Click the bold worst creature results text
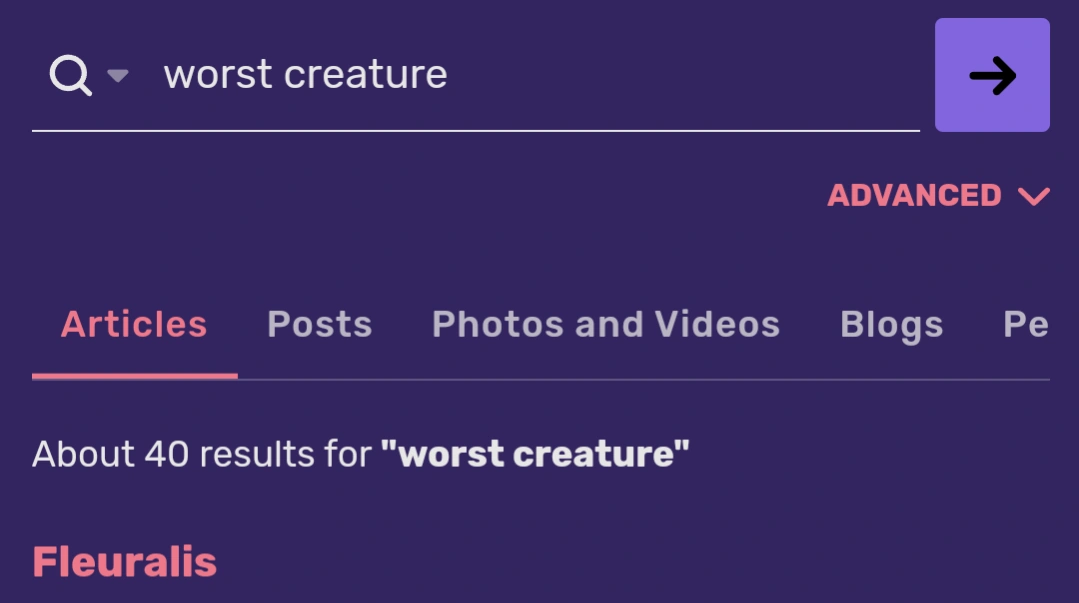 (x=535, y=455)
